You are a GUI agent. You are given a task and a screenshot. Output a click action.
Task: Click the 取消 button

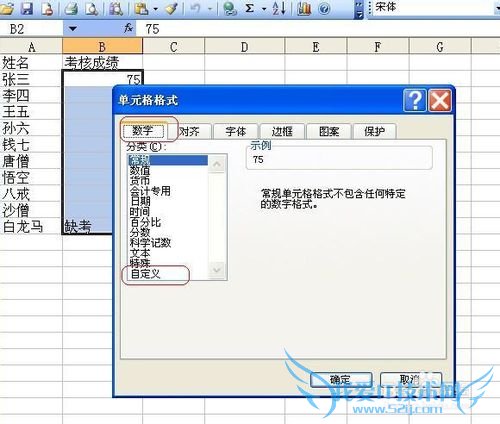(x=411, y=379)
